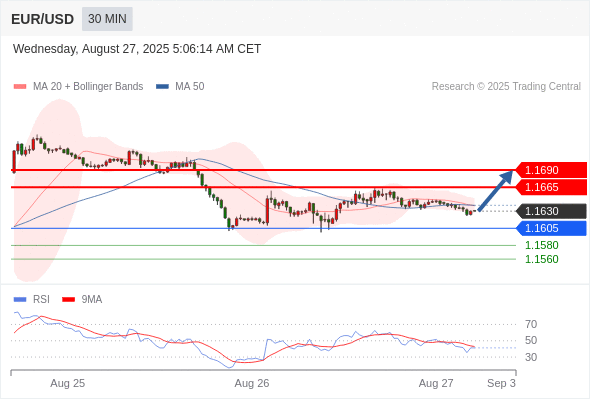590x400 pixels.
Task: Select the MA 50 legend label
Action: (x=190, y=87)
